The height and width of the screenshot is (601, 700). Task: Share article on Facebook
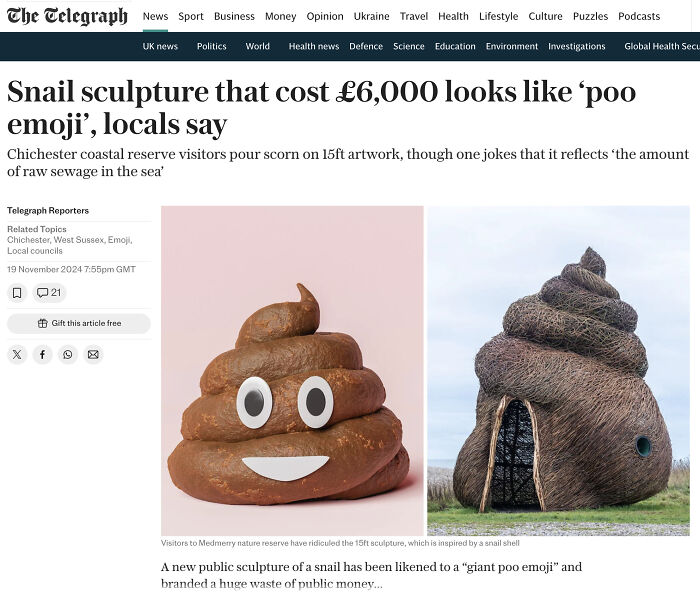(42, 355)
